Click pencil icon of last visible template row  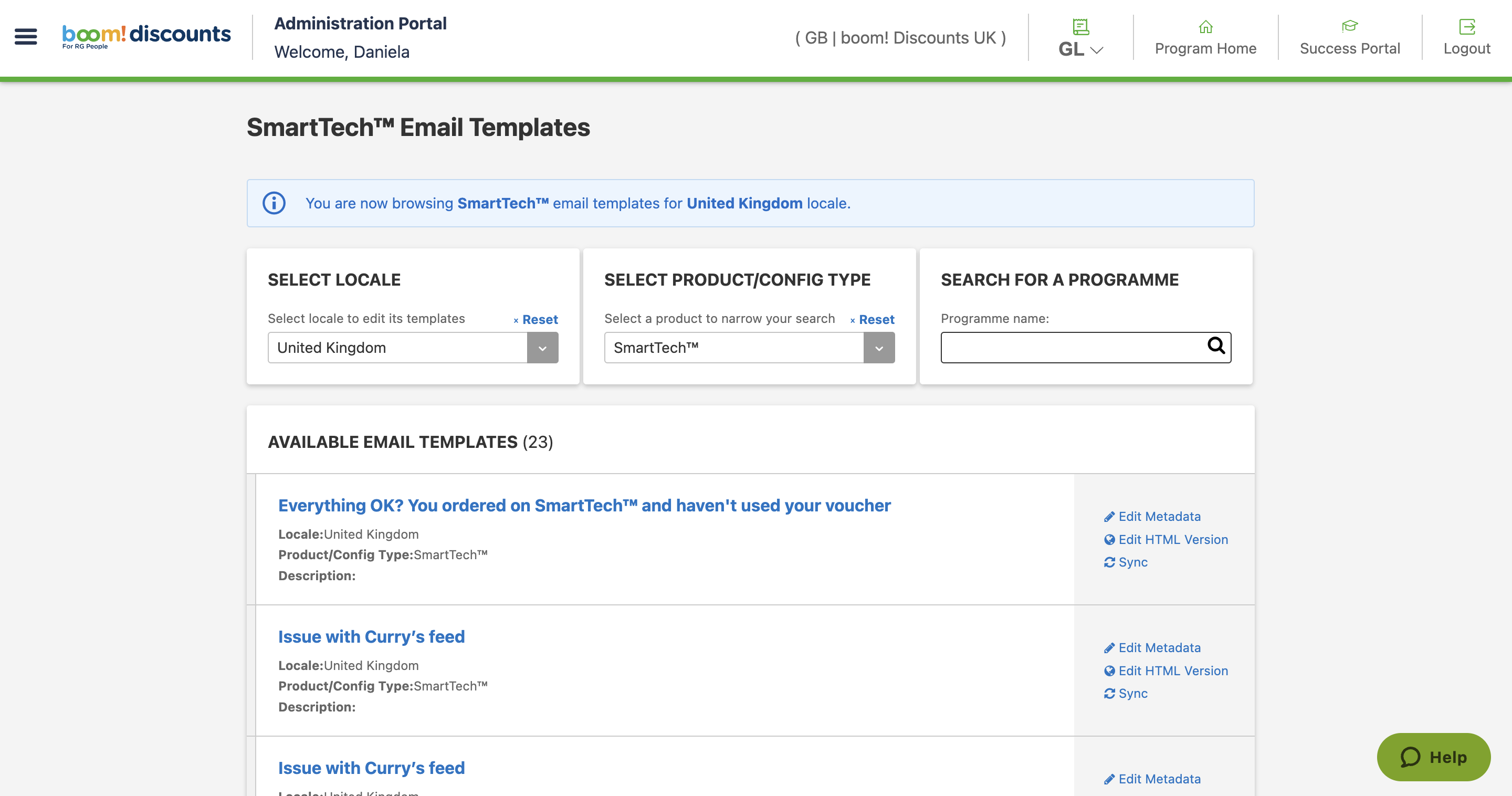(1109, 780)
